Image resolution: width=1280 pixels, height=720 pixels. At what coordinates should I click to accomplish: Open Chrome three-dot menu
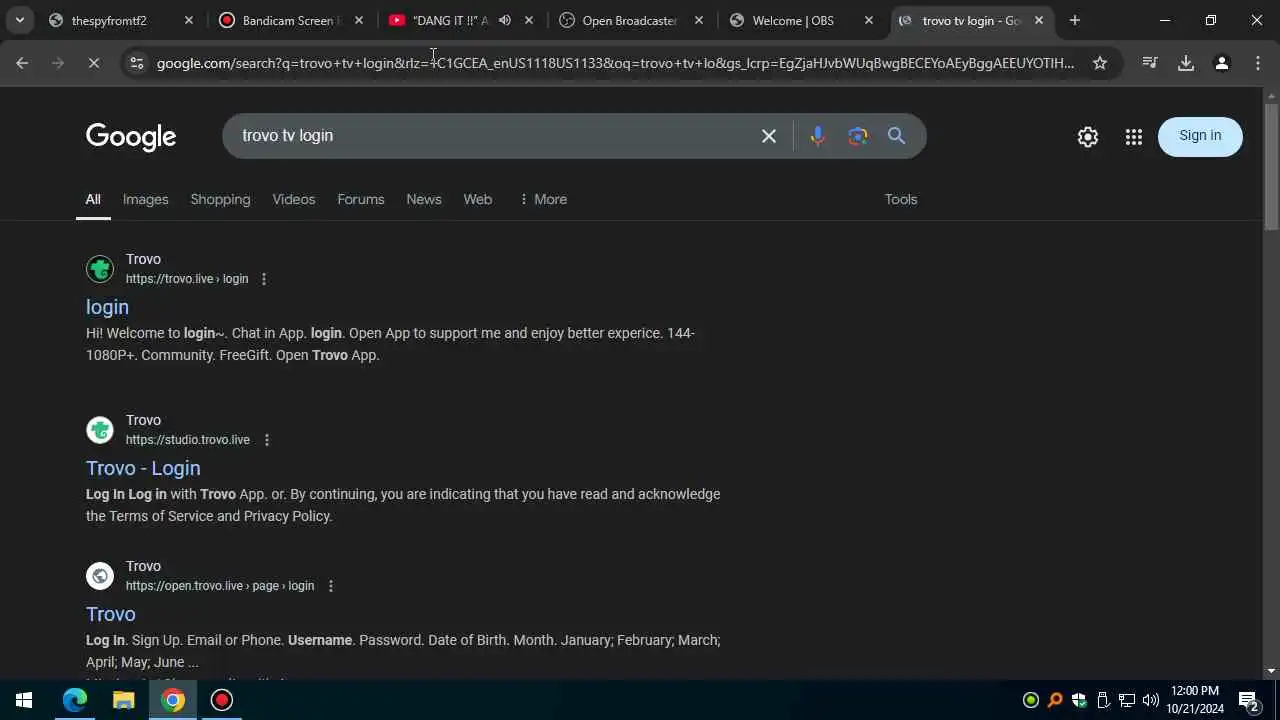1258,63
